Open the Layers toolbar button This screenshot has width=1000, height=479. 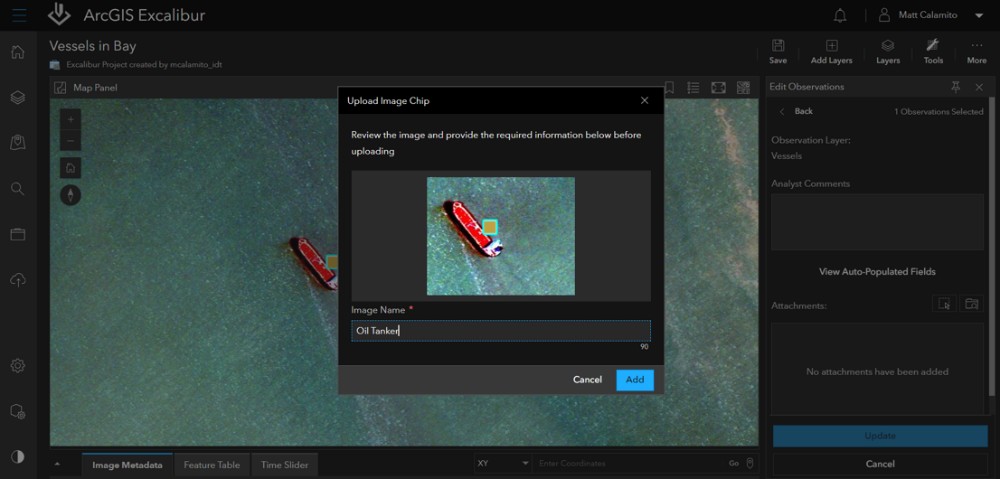888,52
